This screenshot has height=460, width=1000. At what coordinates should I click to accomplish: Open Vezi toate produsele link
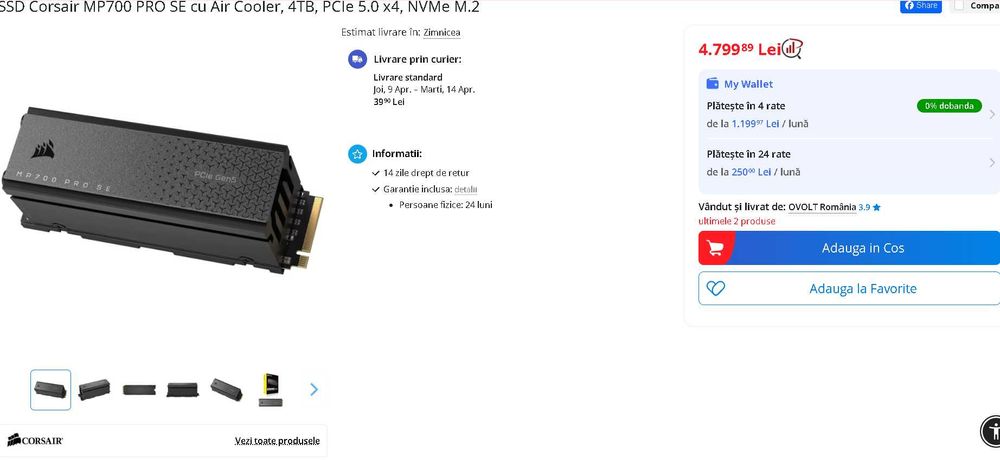[x=277, y=440]
